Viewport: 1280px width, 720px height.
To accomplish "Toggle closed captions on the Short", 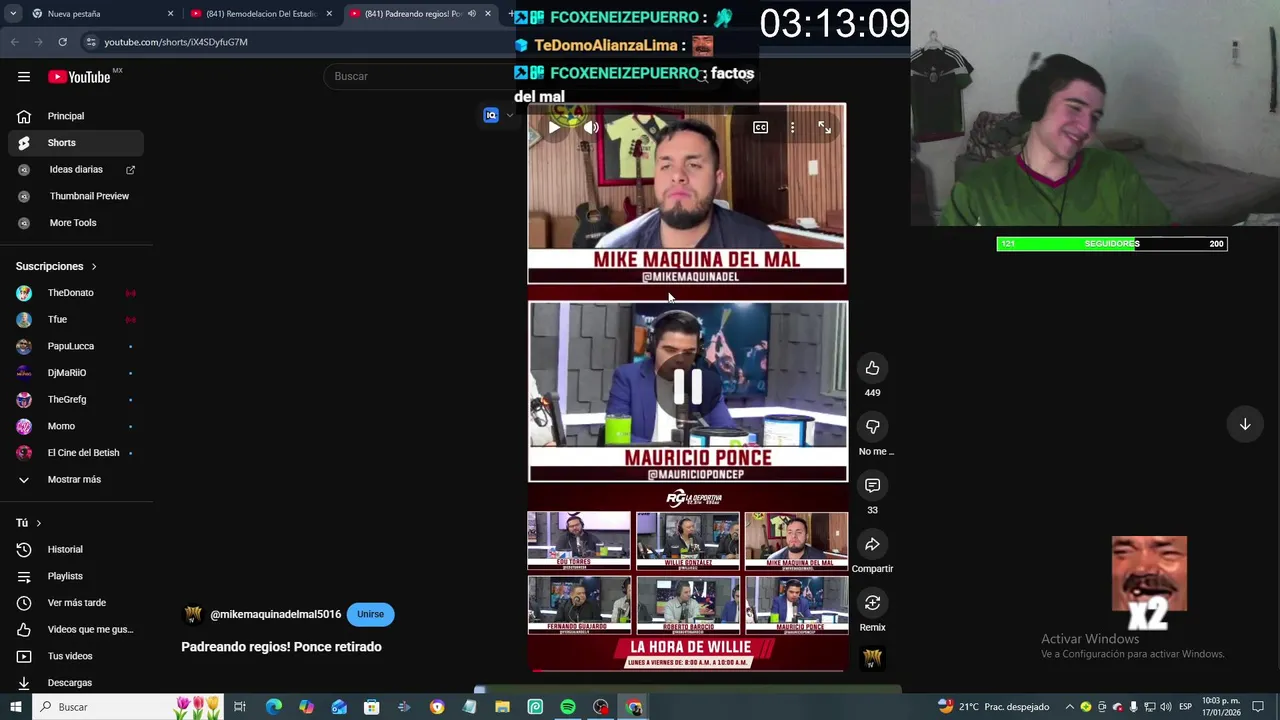I will coord(760,127).
